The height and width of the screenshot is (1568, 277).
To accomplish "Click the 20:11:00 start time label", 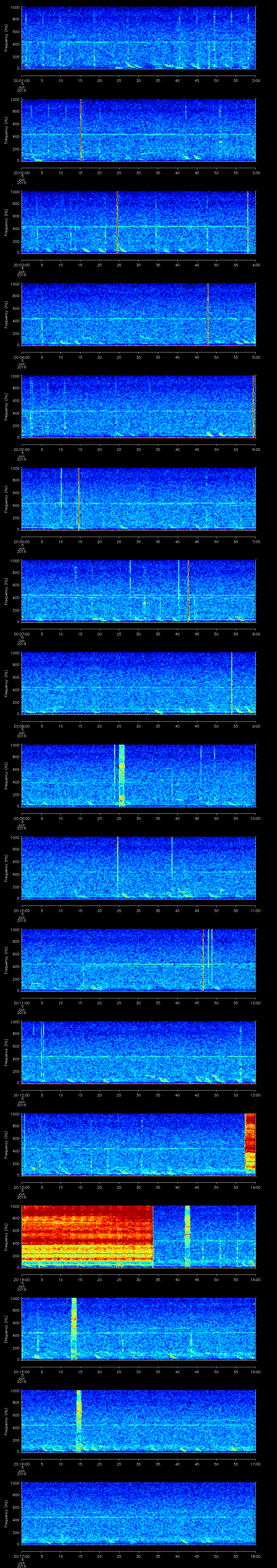I will click(x=21, y=1003).
